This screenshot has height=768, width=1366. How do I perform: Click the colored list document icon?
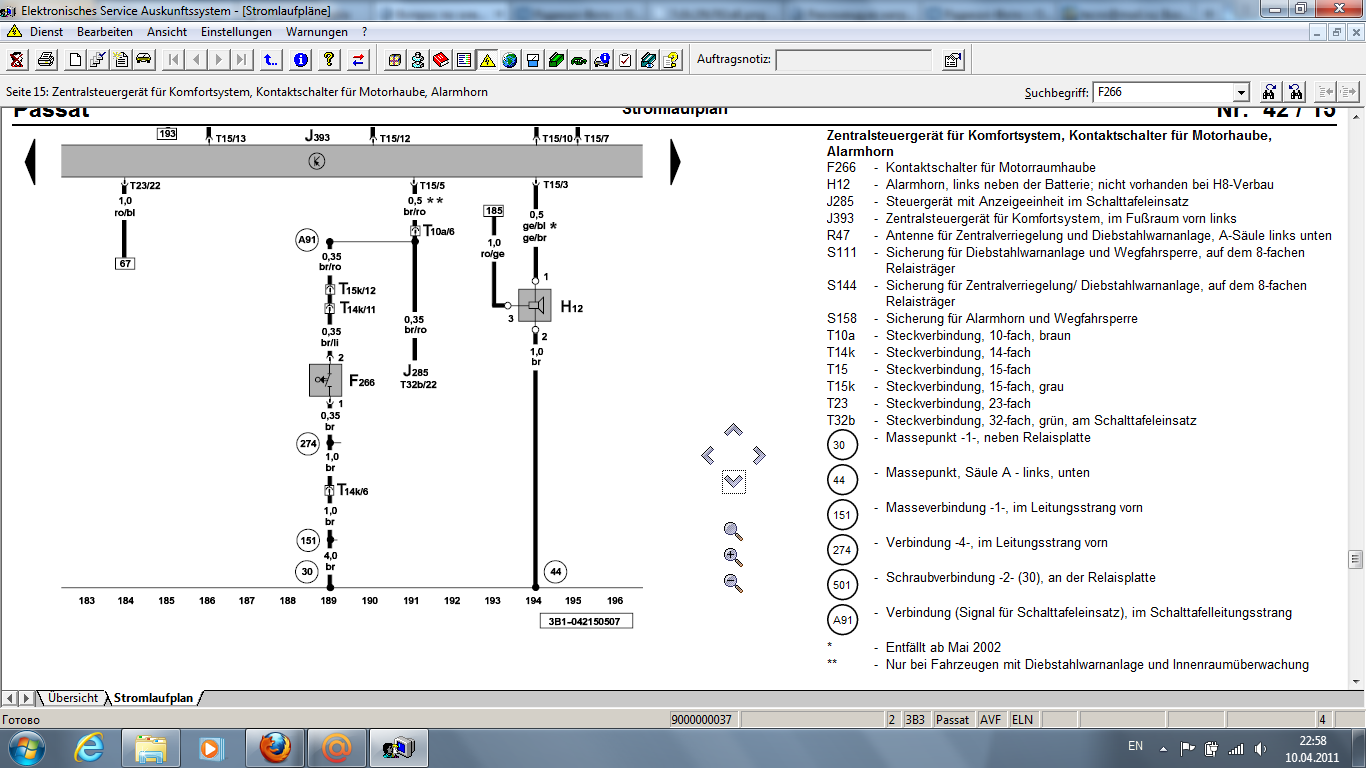(464, 60)
